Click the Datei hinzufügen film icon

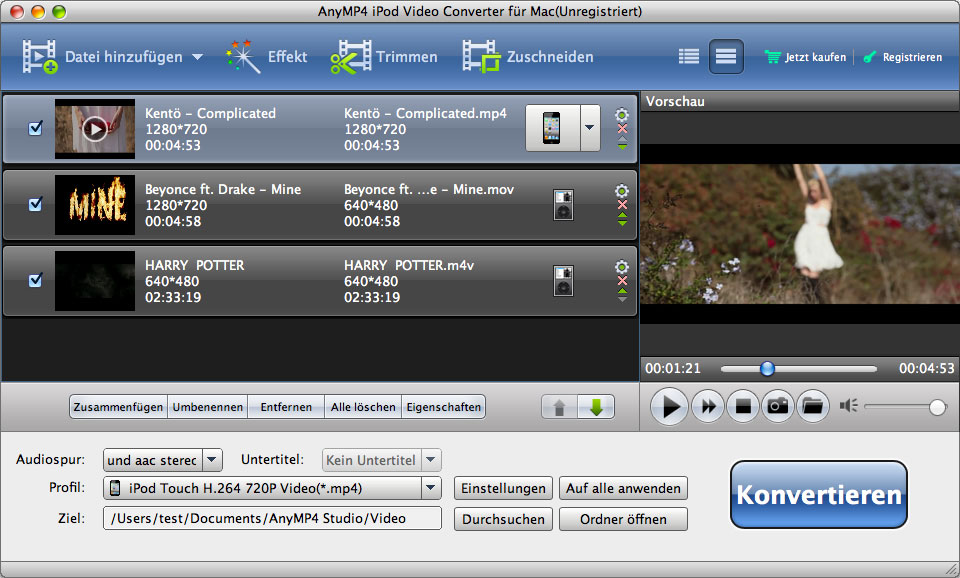coord(40,56)
